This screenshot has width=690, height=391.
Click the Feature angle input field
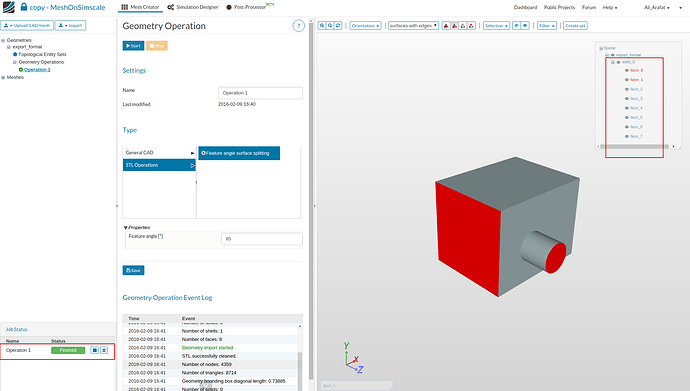[262, 239]
